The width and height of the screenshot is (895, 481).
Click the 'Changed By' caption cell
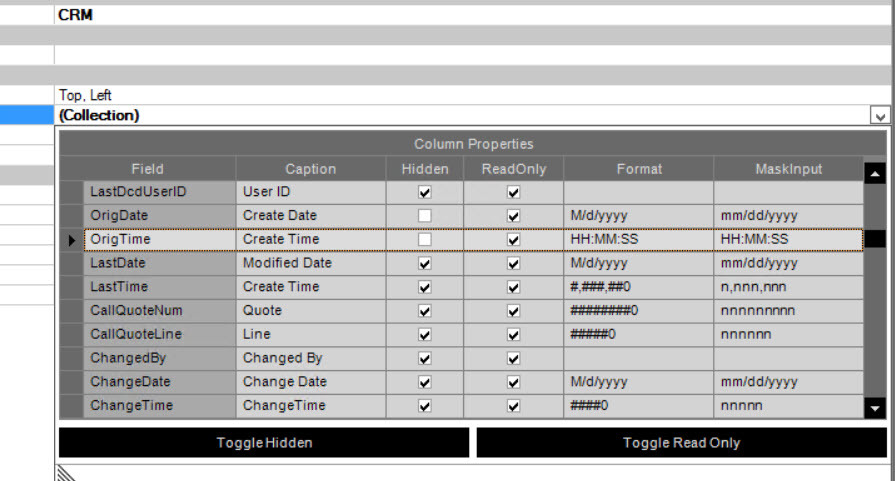click(x=311, y=358)
